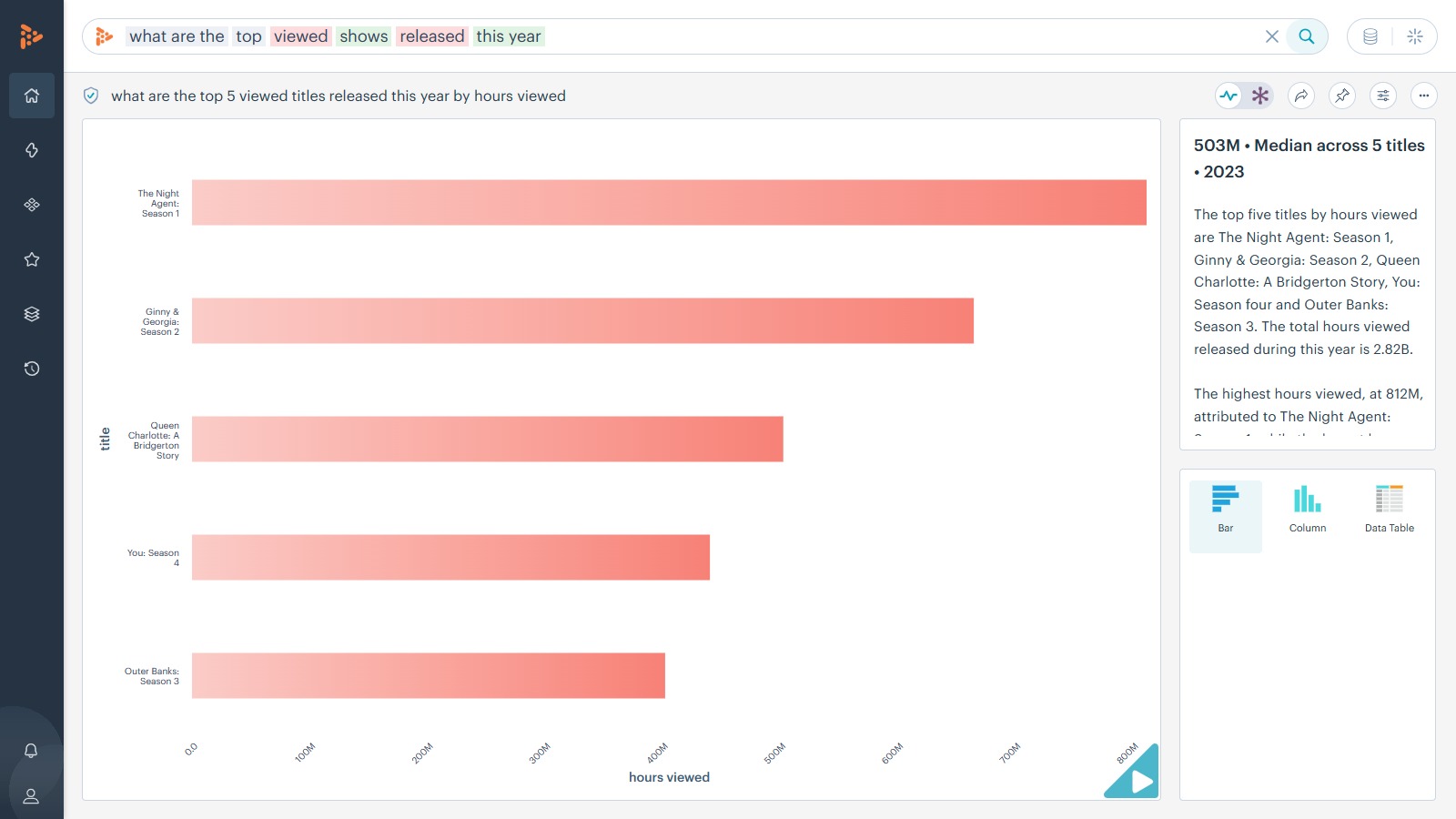The image size is (1456, 819).
Task: Click the app logo in the sidebar
Action: (x=31, y=36)
